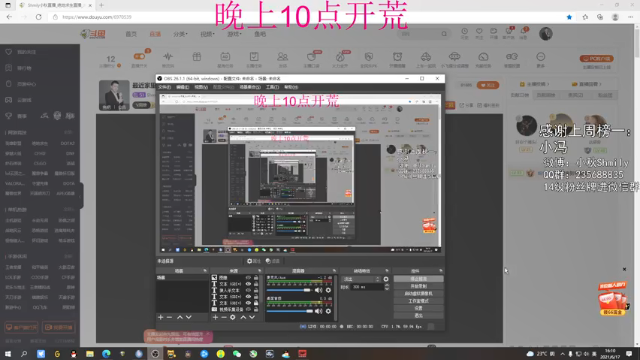Viewport: 640px width, 360px height.
Task: Move the scene down in OBS
Action: (x=189, y=317)
